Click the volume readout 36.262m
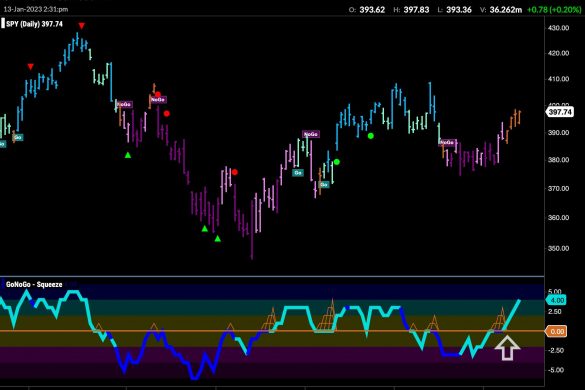Screen dimensions: 585x390 click(x=506, y=10)
